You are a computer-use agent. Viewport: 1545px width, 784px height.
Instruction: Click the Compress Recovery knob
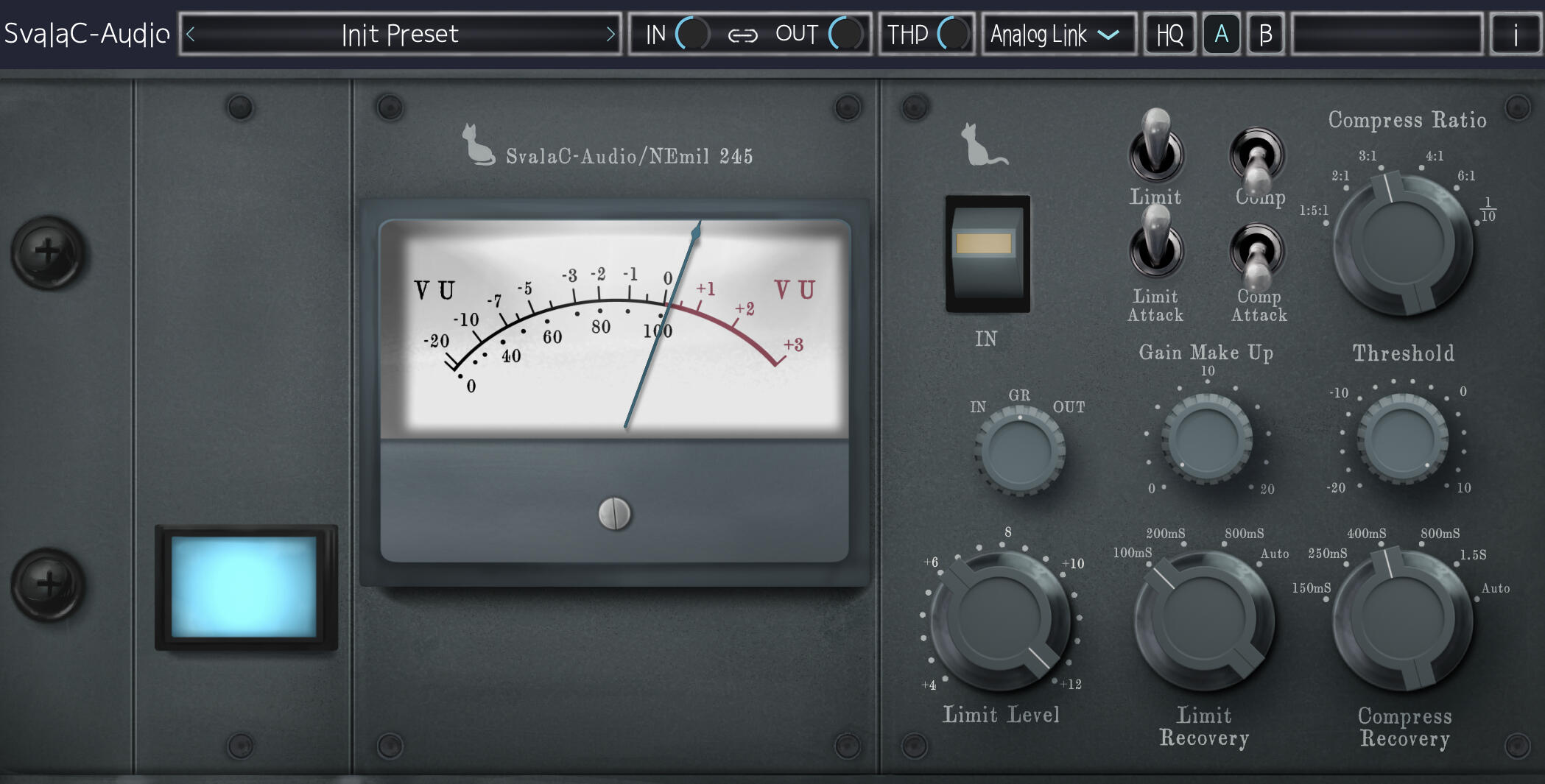click(1403, 620)
